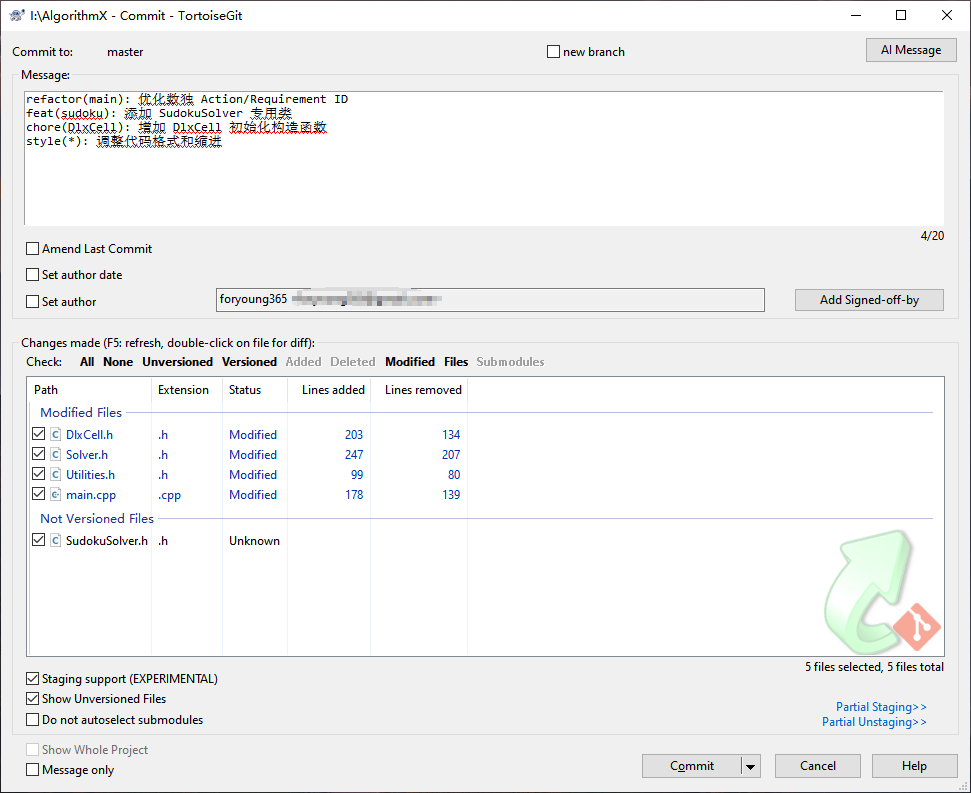
Task: Uncheck the unversioned SudokuSolver.h file
Action: point(38,540)
